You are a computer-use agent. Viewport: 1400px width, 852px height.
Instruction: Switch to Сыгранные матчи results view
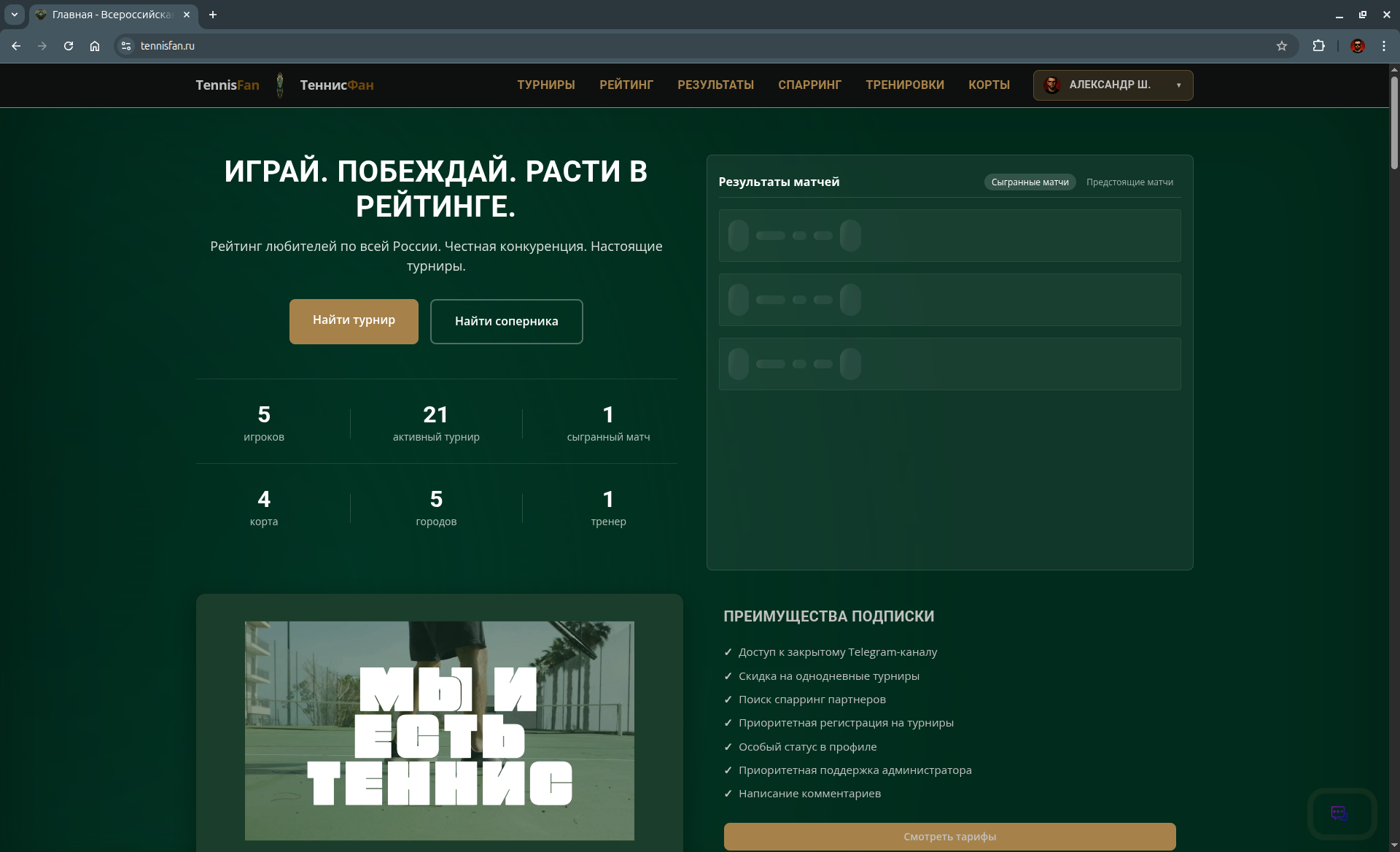pos(1030,182)
